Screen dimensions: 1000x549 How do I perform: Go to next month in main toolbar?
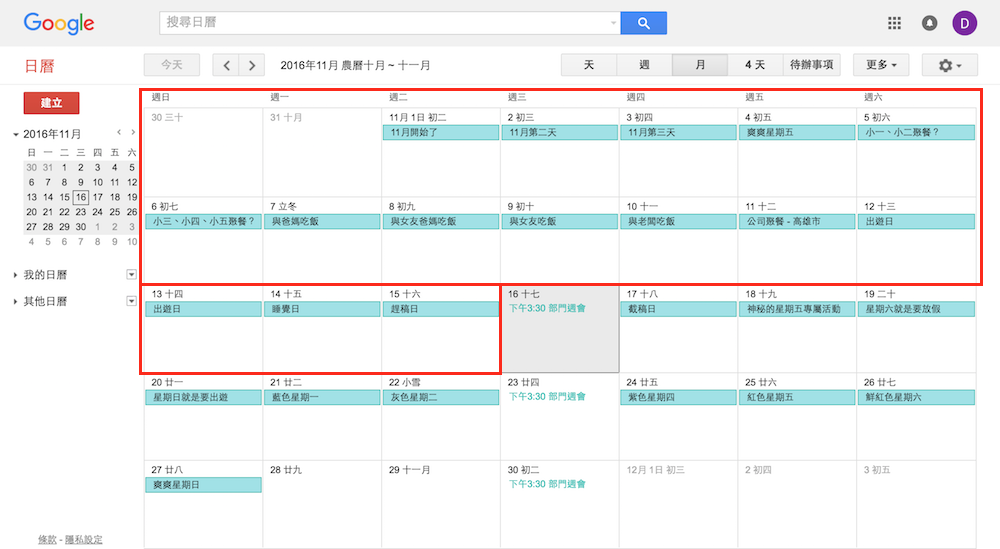(x=252, y=65)
